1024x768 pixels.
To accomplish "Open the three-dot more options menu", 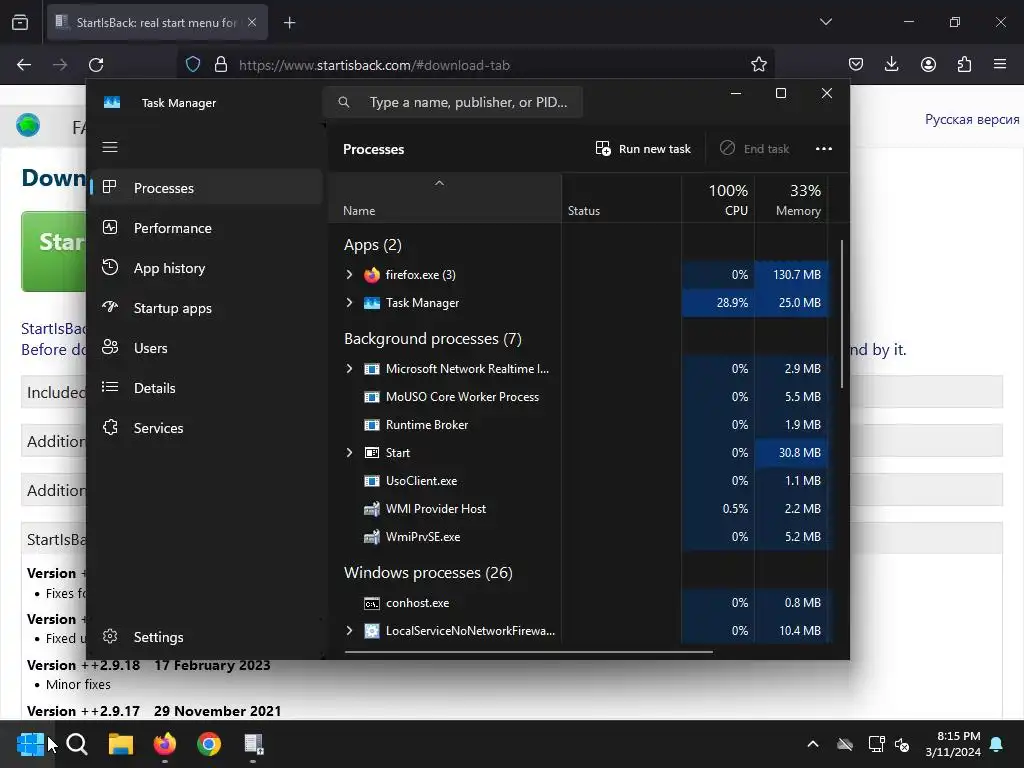I will pos(824,149).
